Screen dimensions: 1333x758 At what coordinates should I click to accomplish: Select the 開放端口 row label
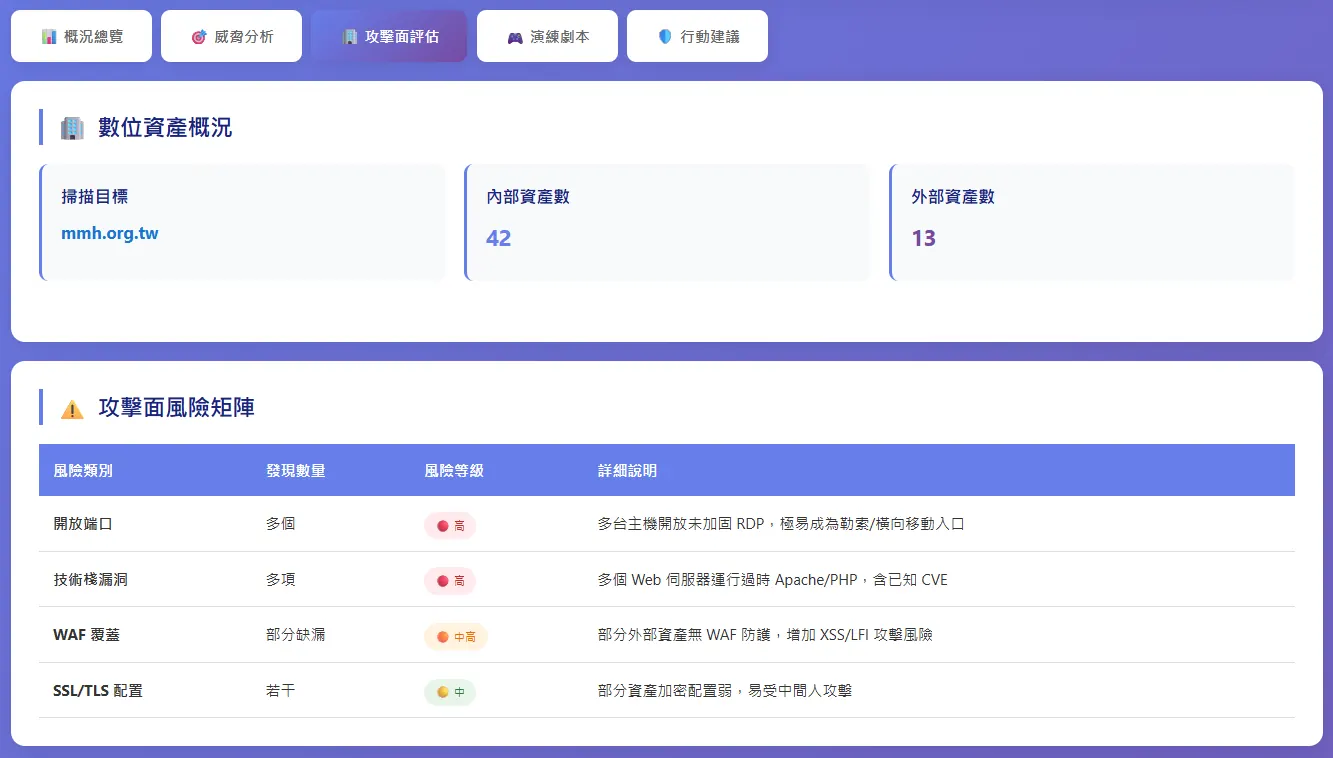[x=83, y=523]
